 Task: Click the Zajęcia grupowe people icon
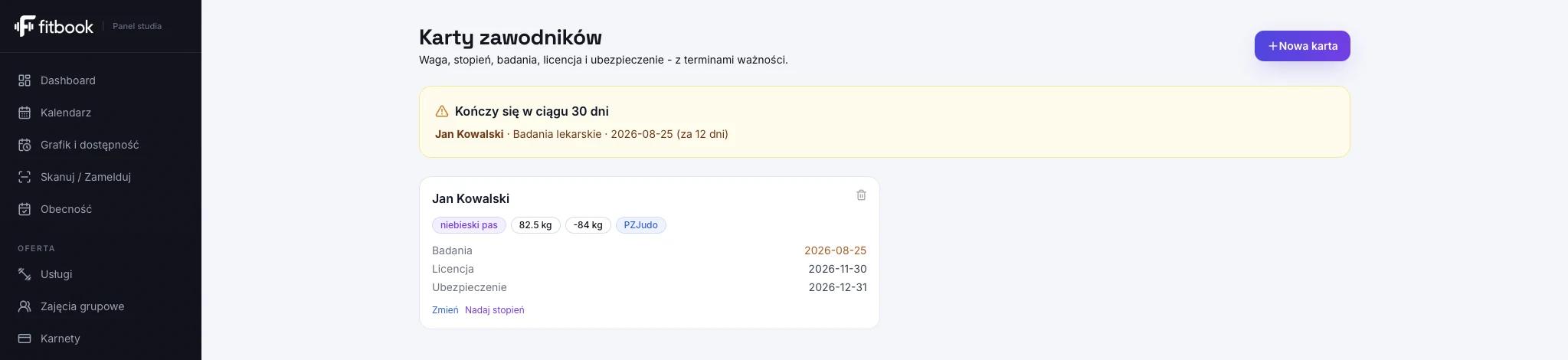pos(25,306)
